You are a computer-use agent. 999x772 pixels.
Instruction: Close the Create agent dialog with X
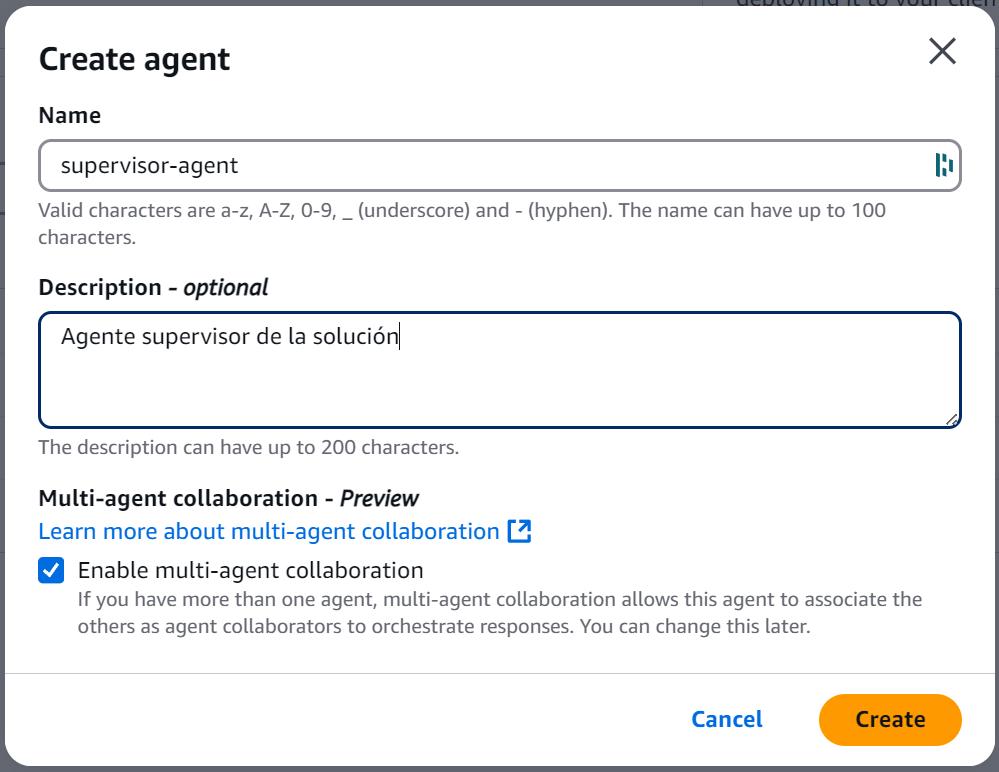(x=942, y=51)
